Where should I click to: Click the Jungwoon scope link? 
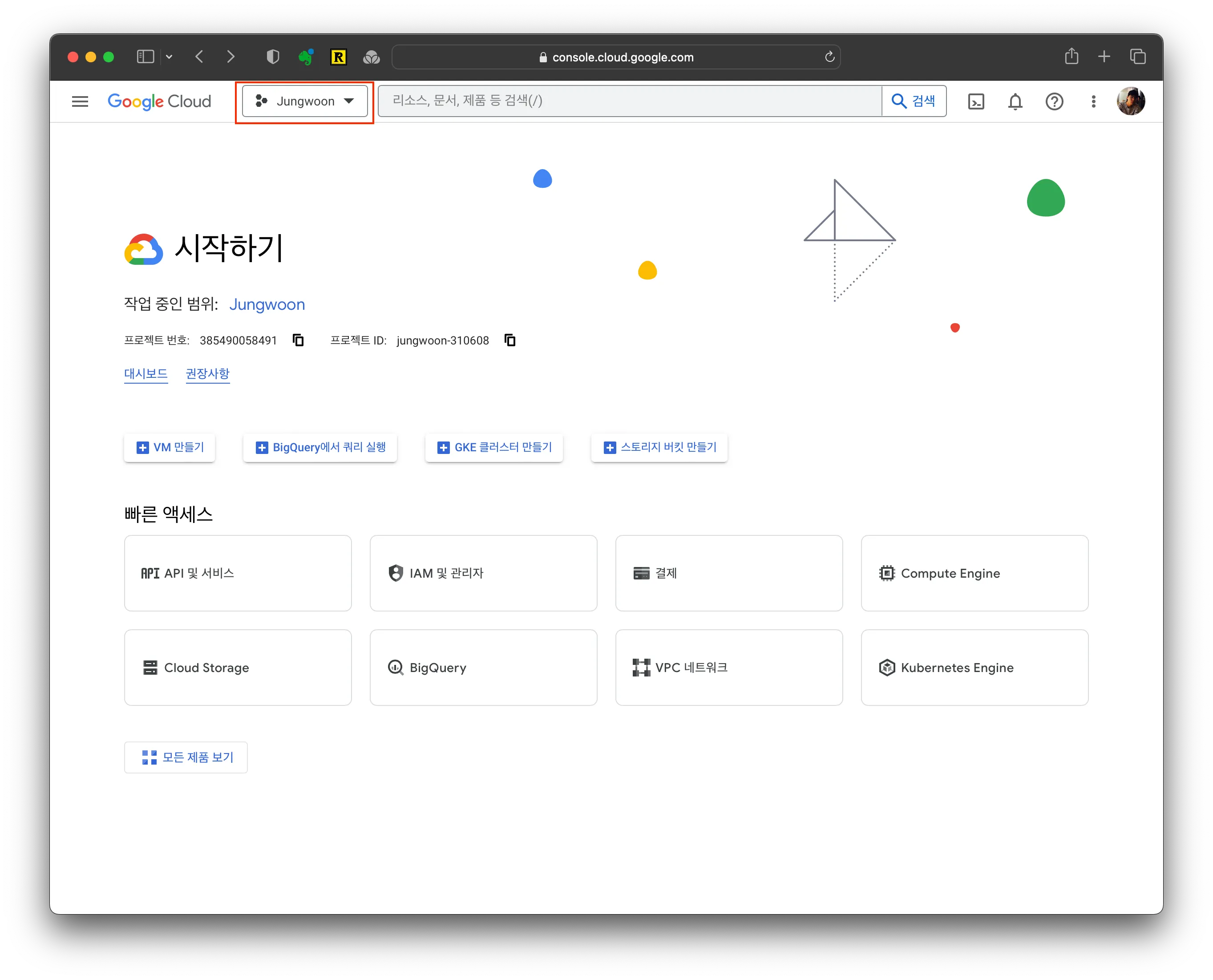pyautogui.click(x=267, y=304)
